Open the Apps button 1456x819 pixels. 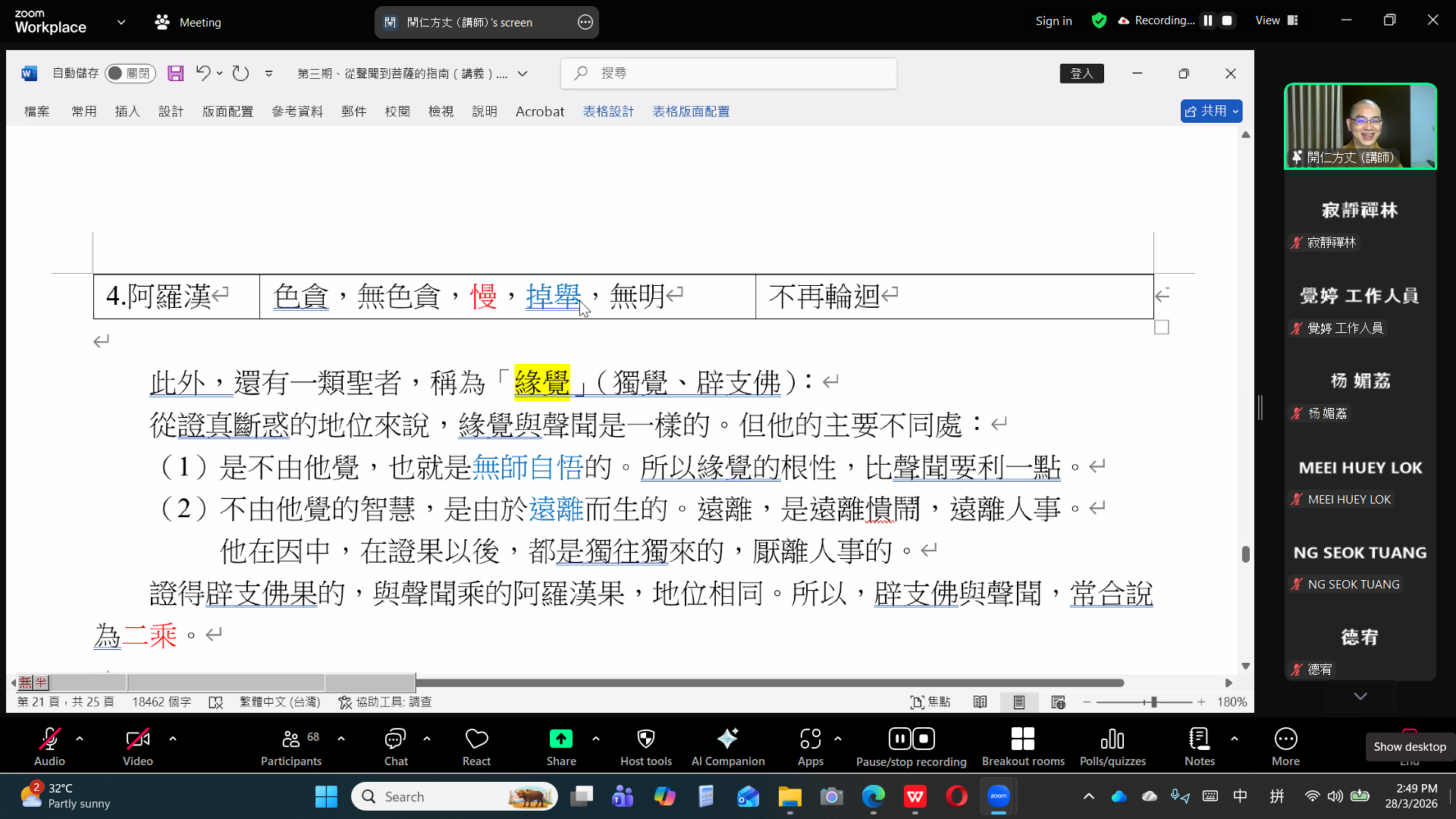[x=810, y=739]
